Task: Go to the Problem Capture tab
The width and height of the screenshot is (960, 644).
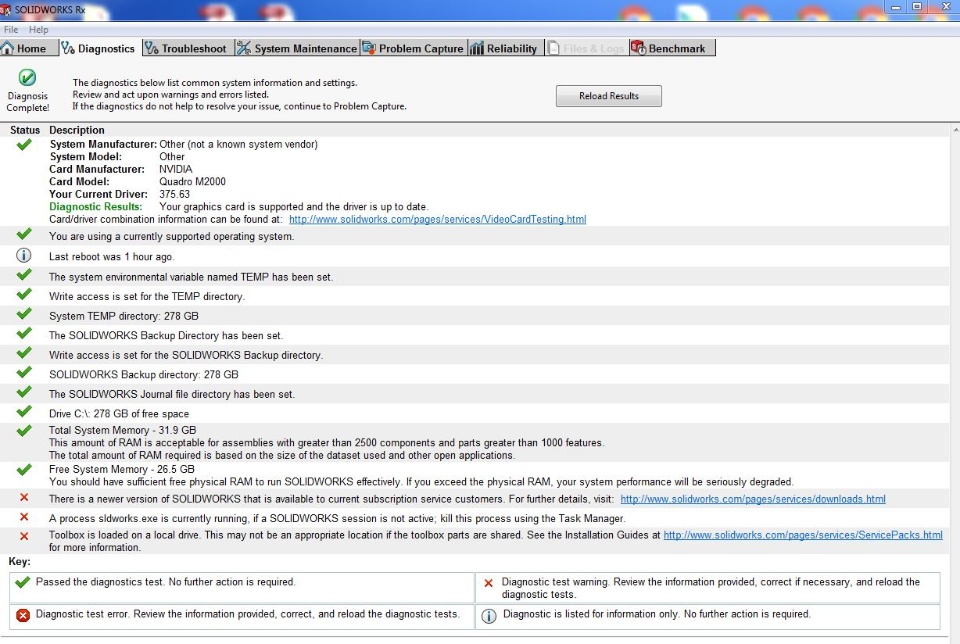Action: 413,48
